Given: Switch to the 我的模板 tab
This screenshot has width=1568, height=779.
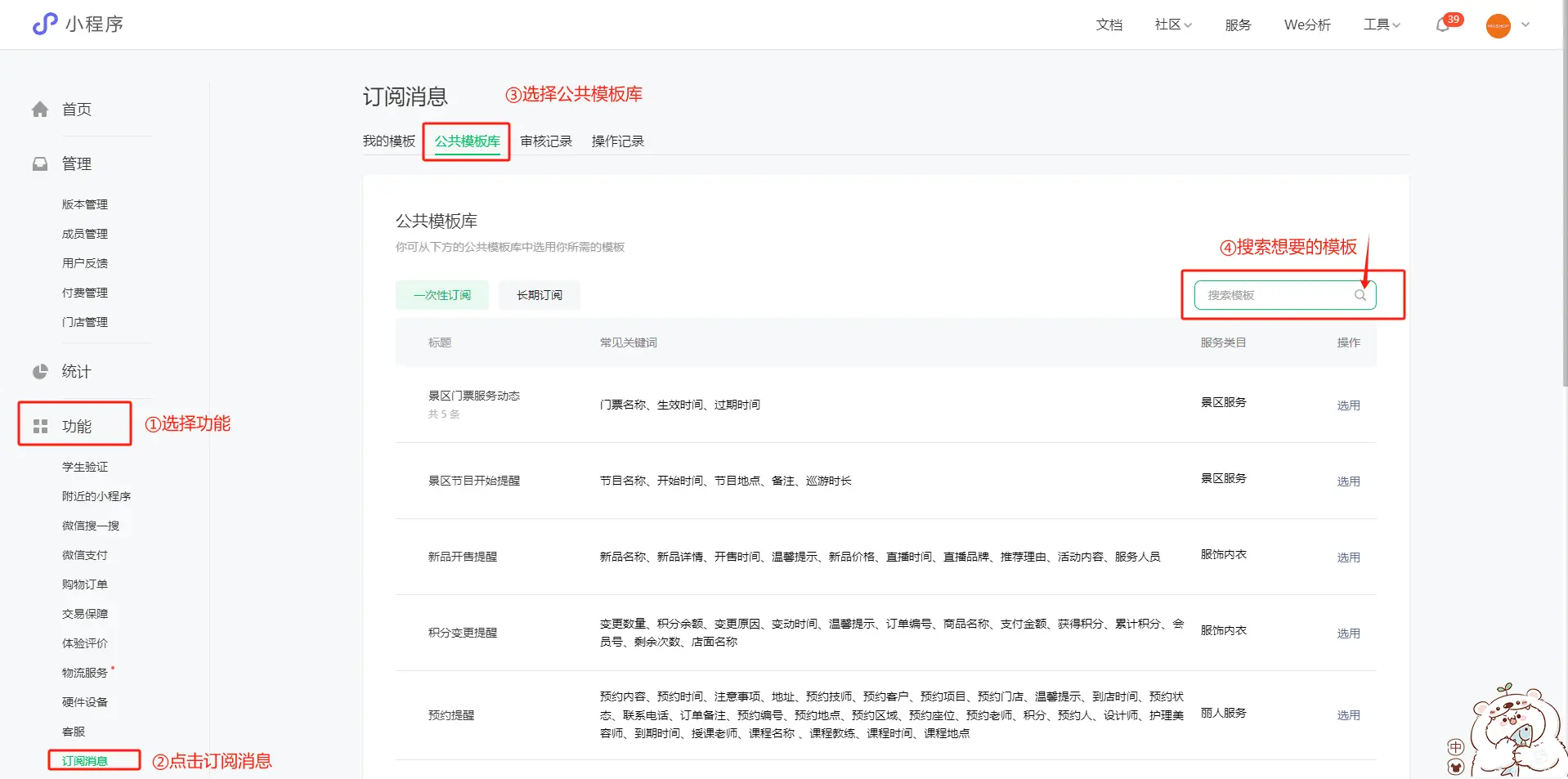Looking at the screenshot, I should (389, 141).
